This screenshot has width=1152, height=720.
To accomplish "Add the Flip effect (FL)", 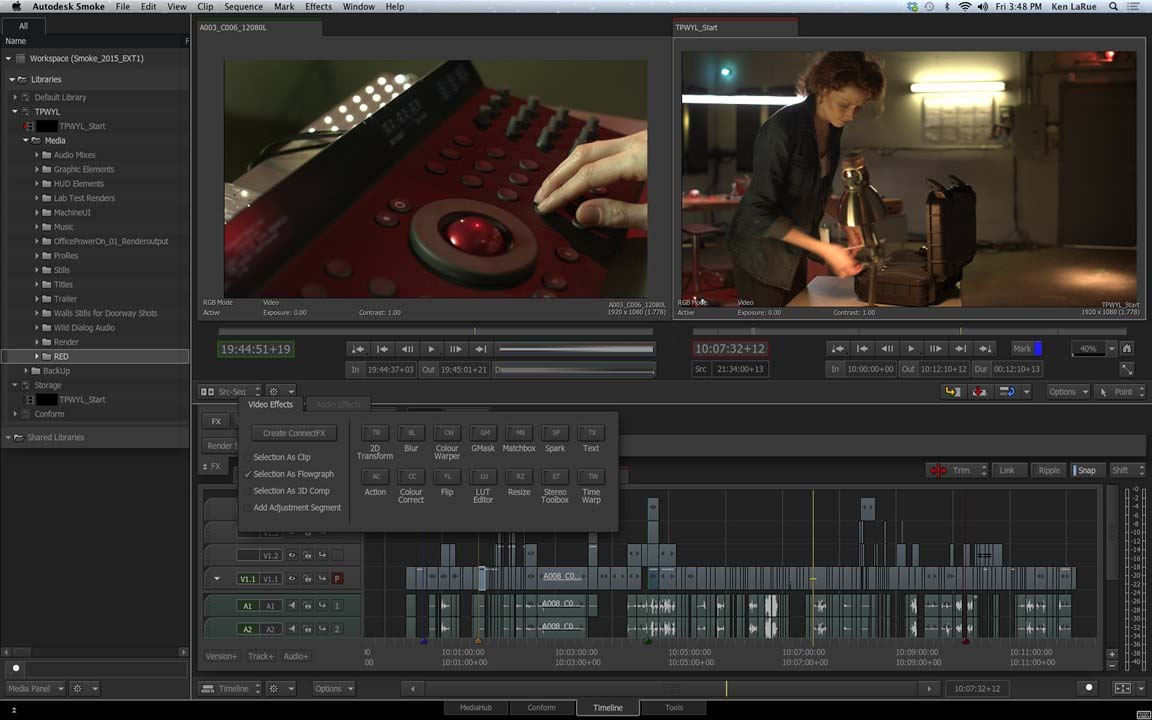I will [447, 477].
